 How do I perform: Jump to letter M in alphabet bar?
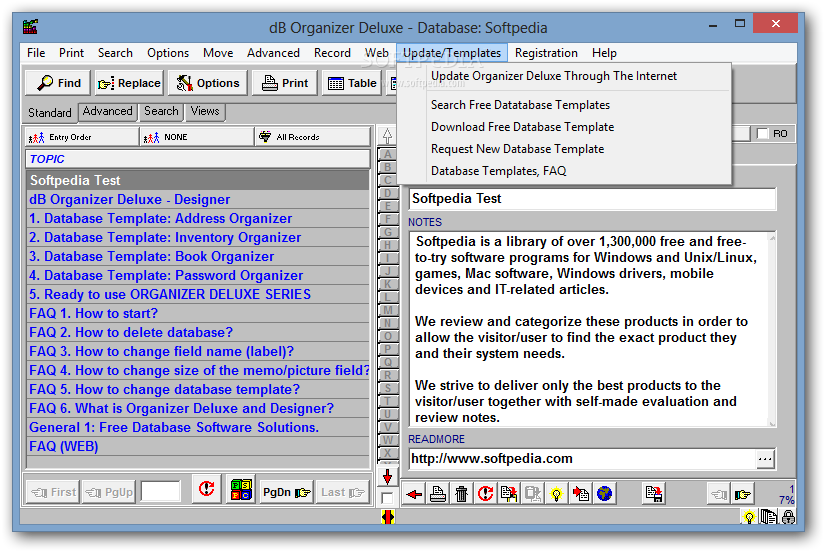pos(388,310)
